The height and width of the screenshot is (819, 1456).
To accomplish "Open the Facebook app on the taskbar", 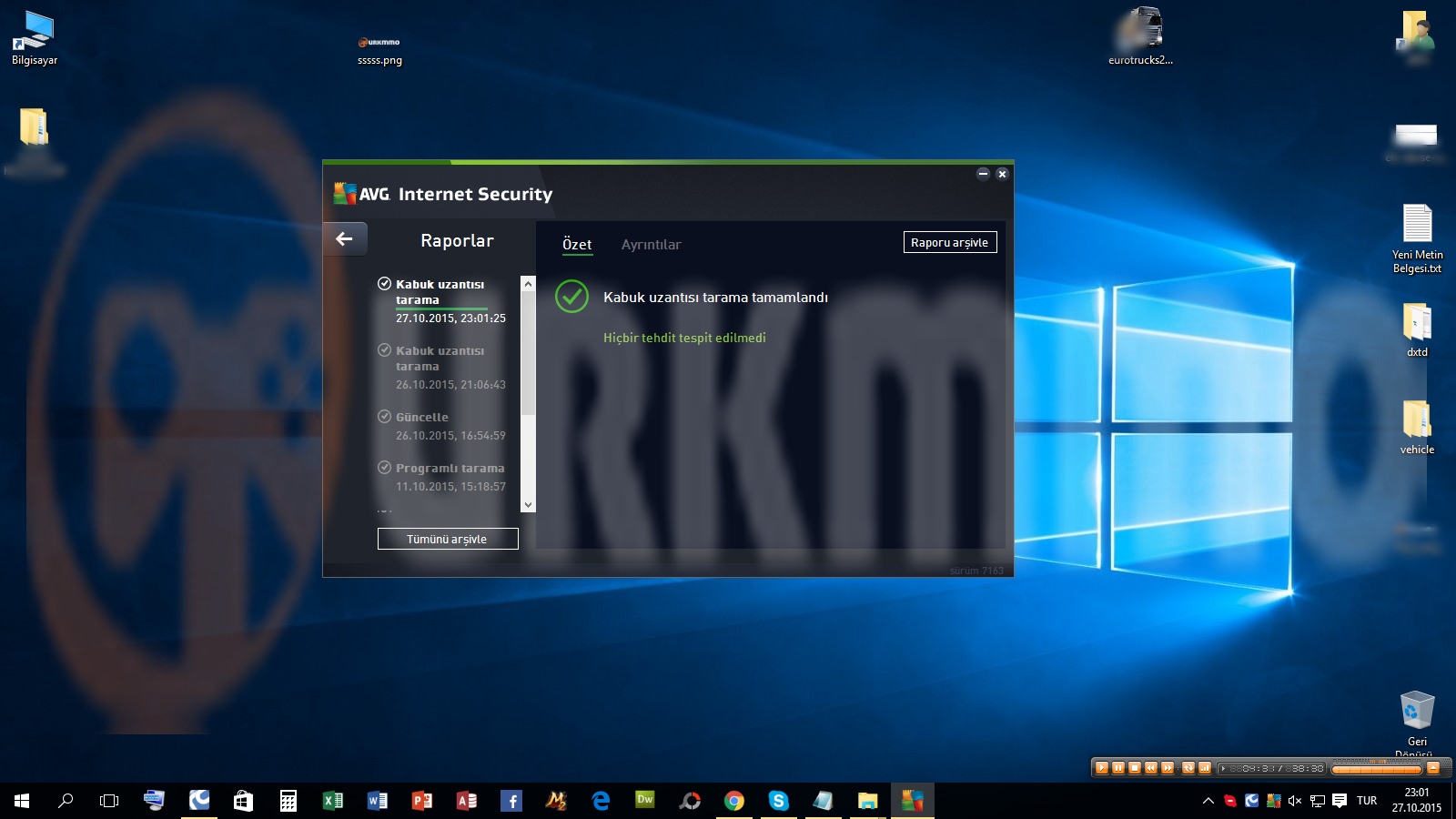I will (511, 801).
